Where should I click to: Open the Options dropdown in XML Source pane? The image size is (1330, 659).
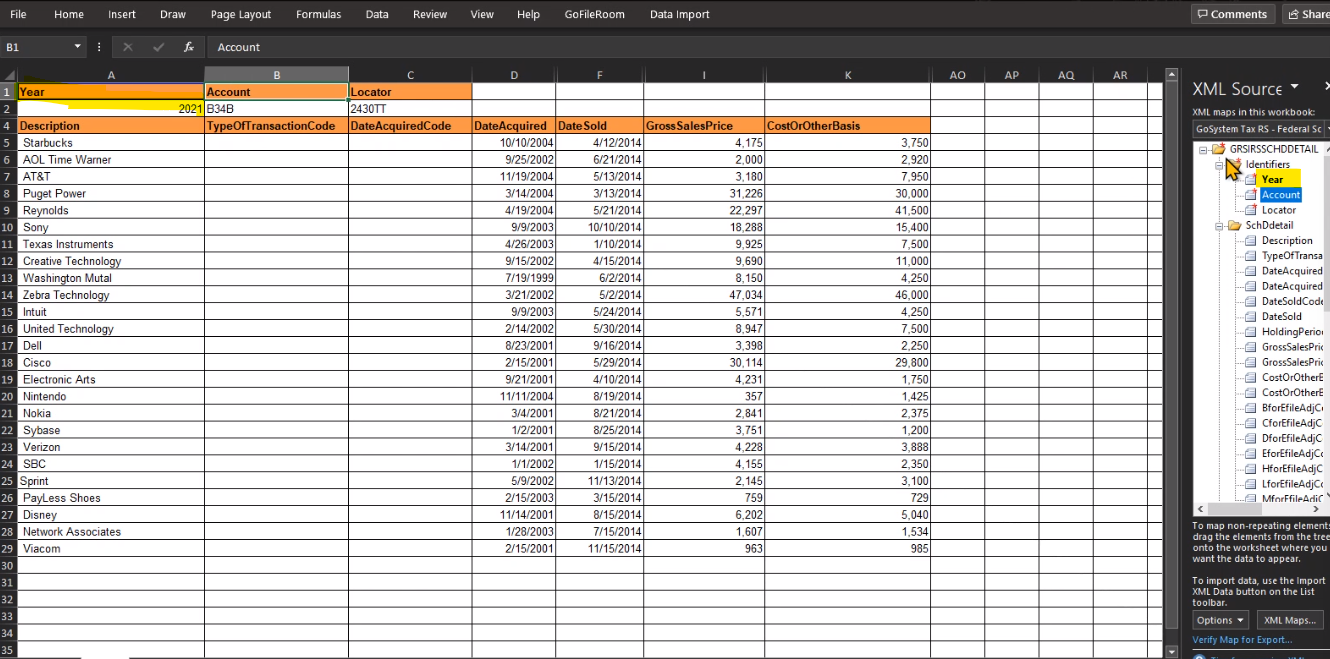coord(1220,620)
